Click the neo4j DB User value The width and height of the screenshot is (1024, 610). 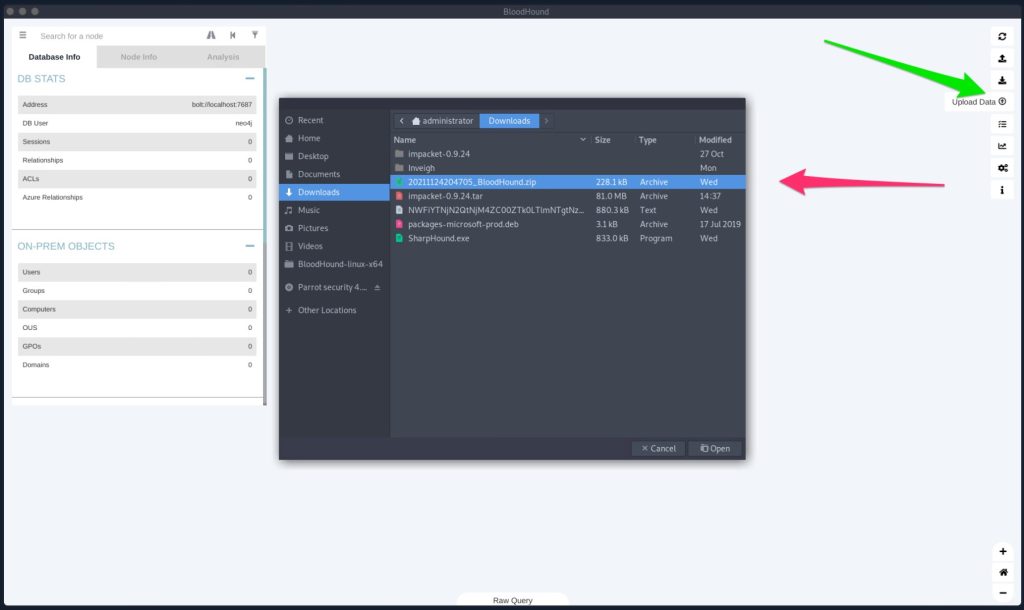click(244, 123)
